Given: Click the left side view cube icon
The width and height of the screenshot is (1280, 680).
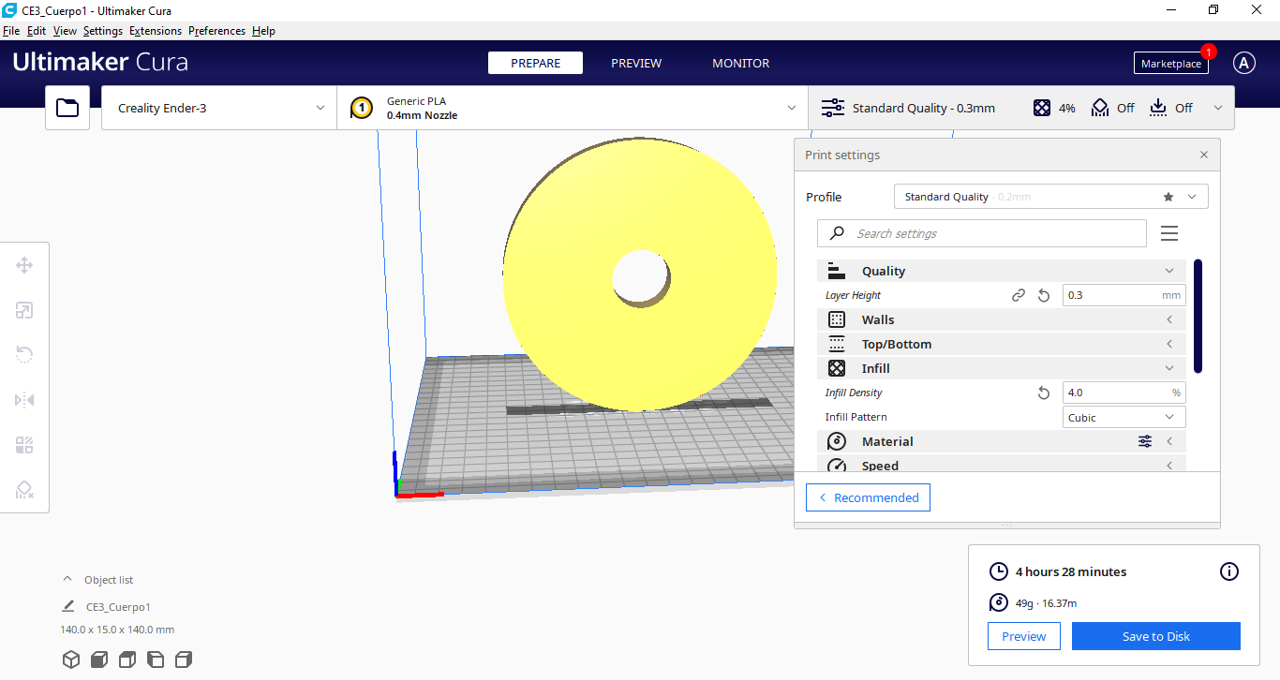Looking at the screenshot, I should tap(155, 659).
